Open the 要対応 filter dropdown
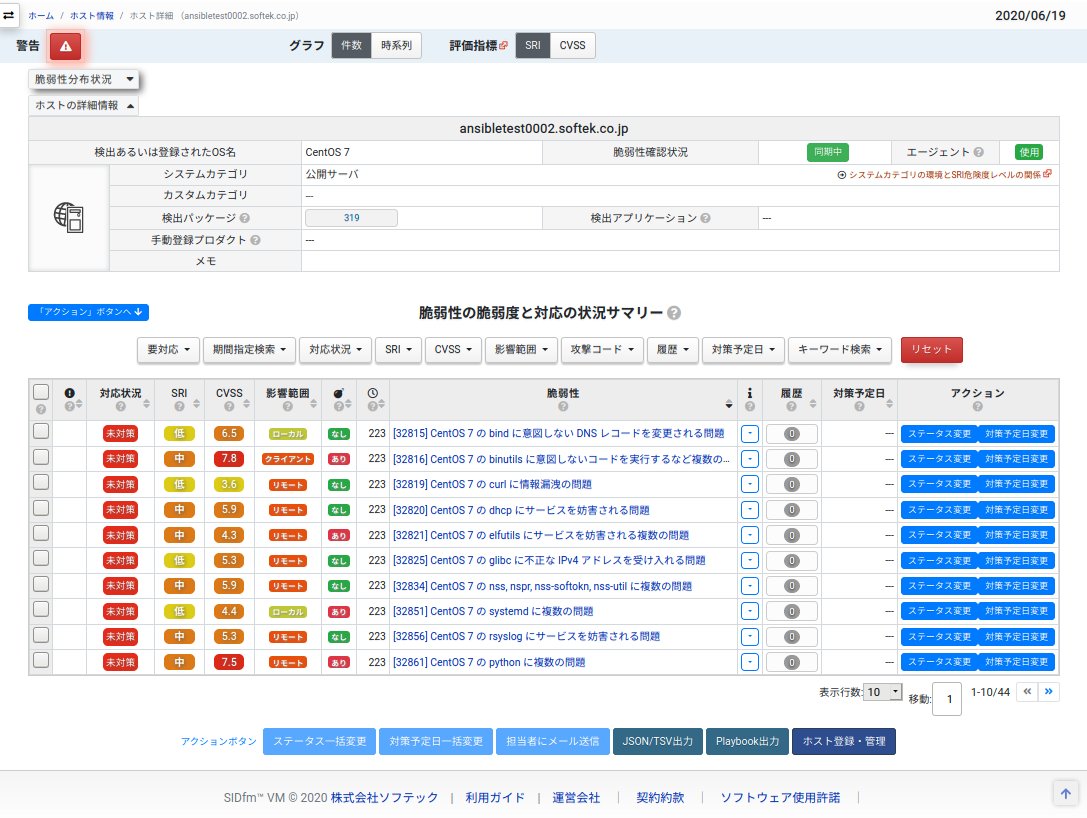Image resolution: width=1087 pixels, height=818 pixels. pyautogui.click(x=168, y=350)
